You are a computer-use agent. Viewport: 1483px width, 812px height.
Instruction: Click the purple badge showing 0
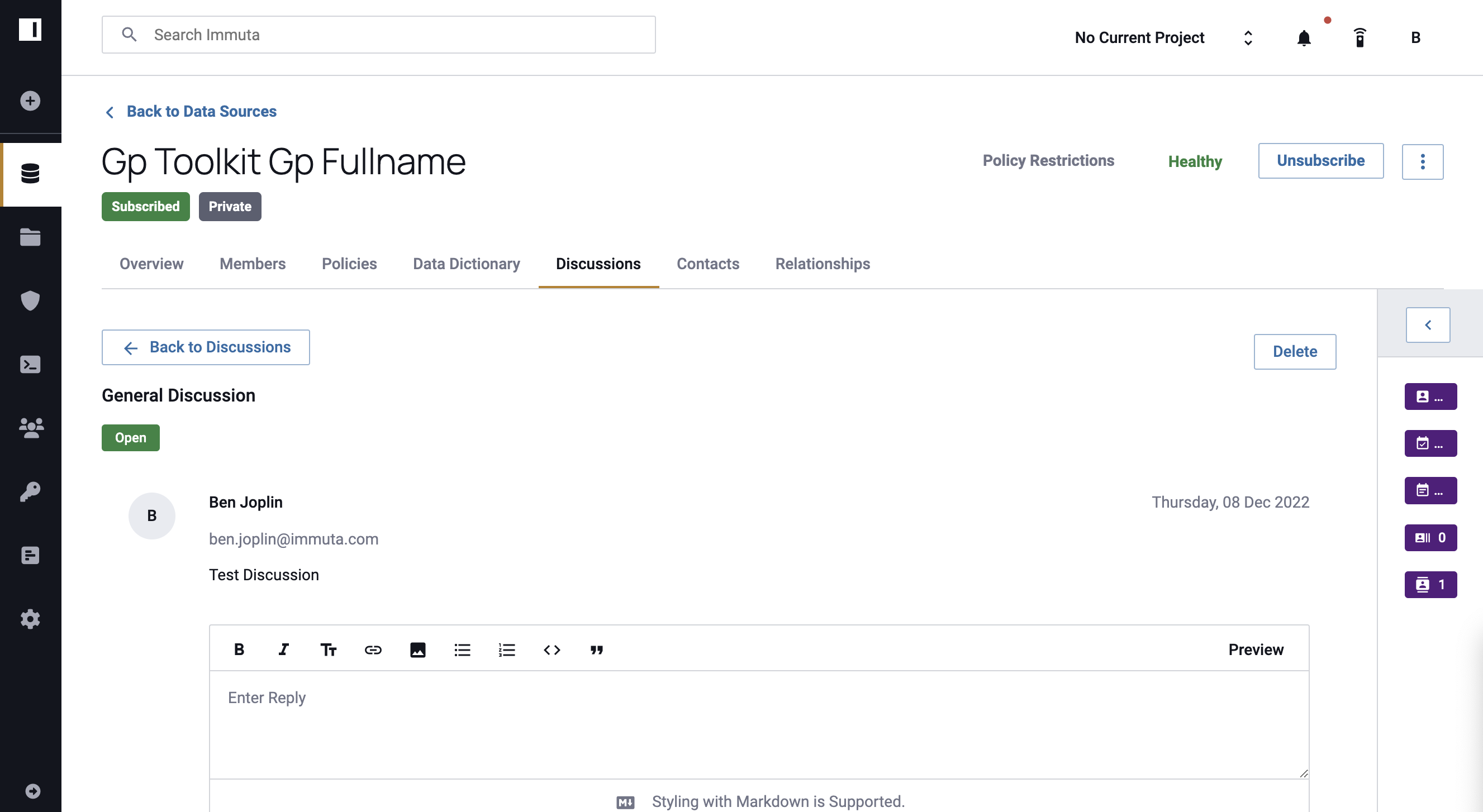[x=1430, y=537]
